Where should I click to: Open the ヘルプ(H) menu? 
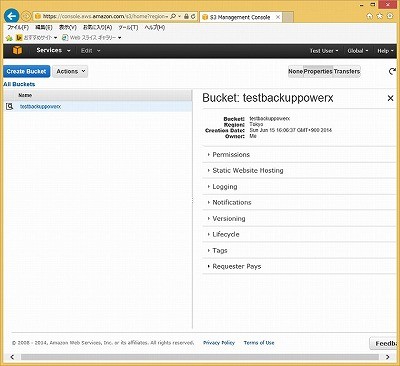[x=155, y=27]
